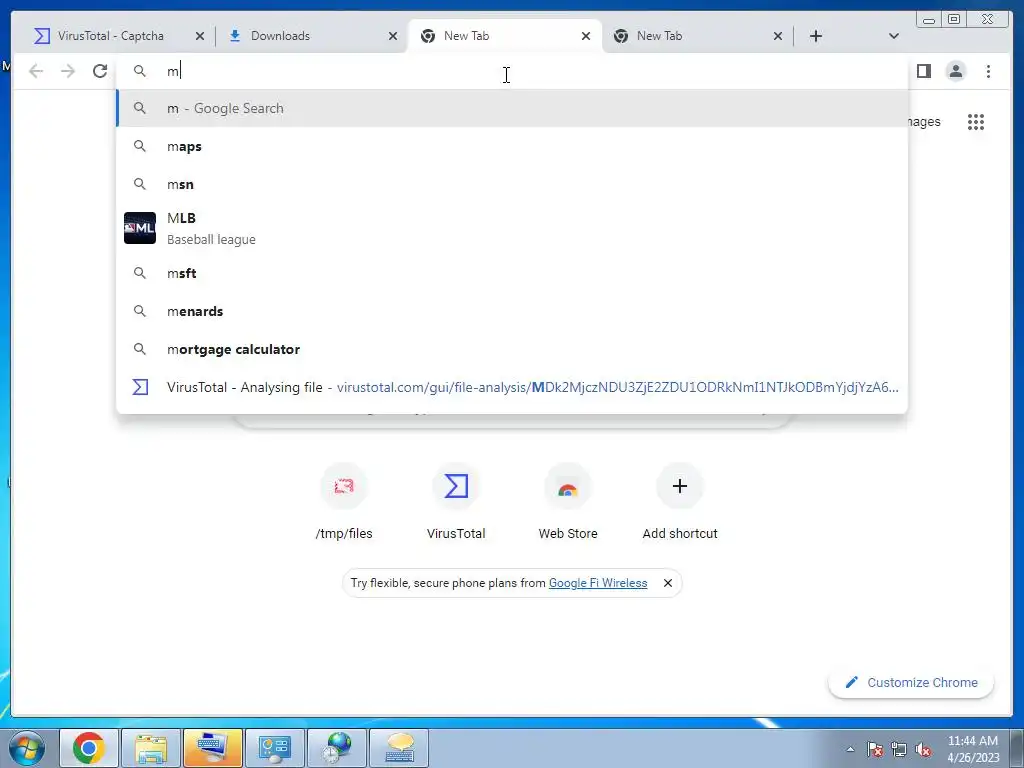Image resolution: width=1024 pixels, height=768 pixels.
Task: Open Windows Explorer from the taskbar
Action: (151, 748)
